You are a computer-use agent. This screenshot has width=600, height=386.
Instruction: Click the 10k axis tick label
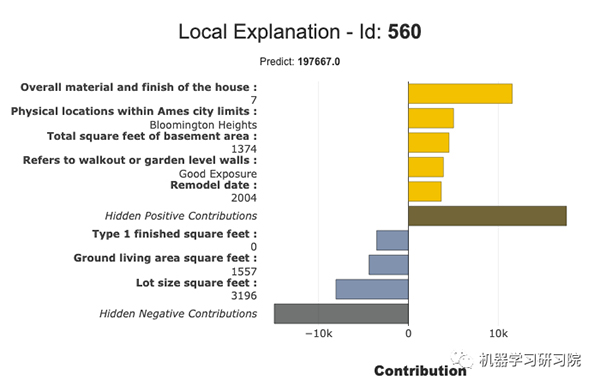click(498, 334)
